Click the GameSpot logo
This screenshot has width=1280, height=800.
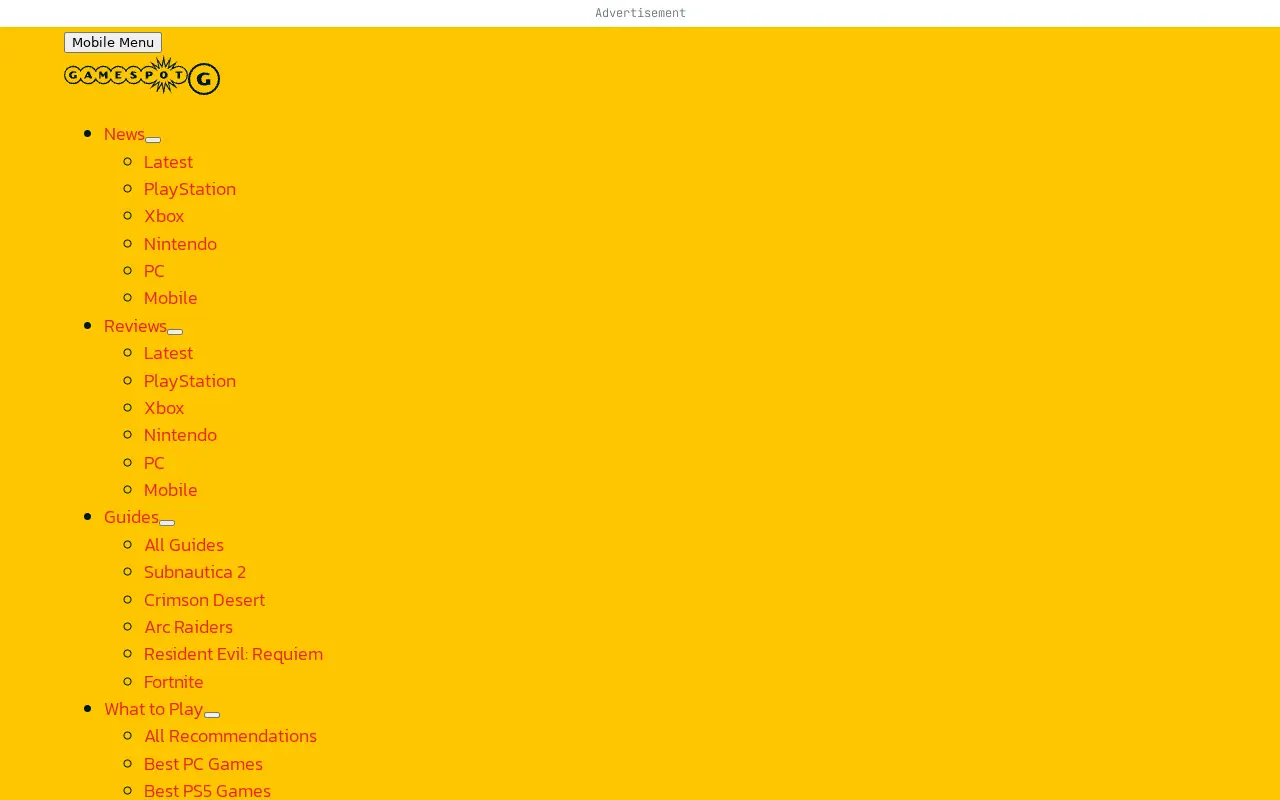pyautogui.click(x=142, y=76)
